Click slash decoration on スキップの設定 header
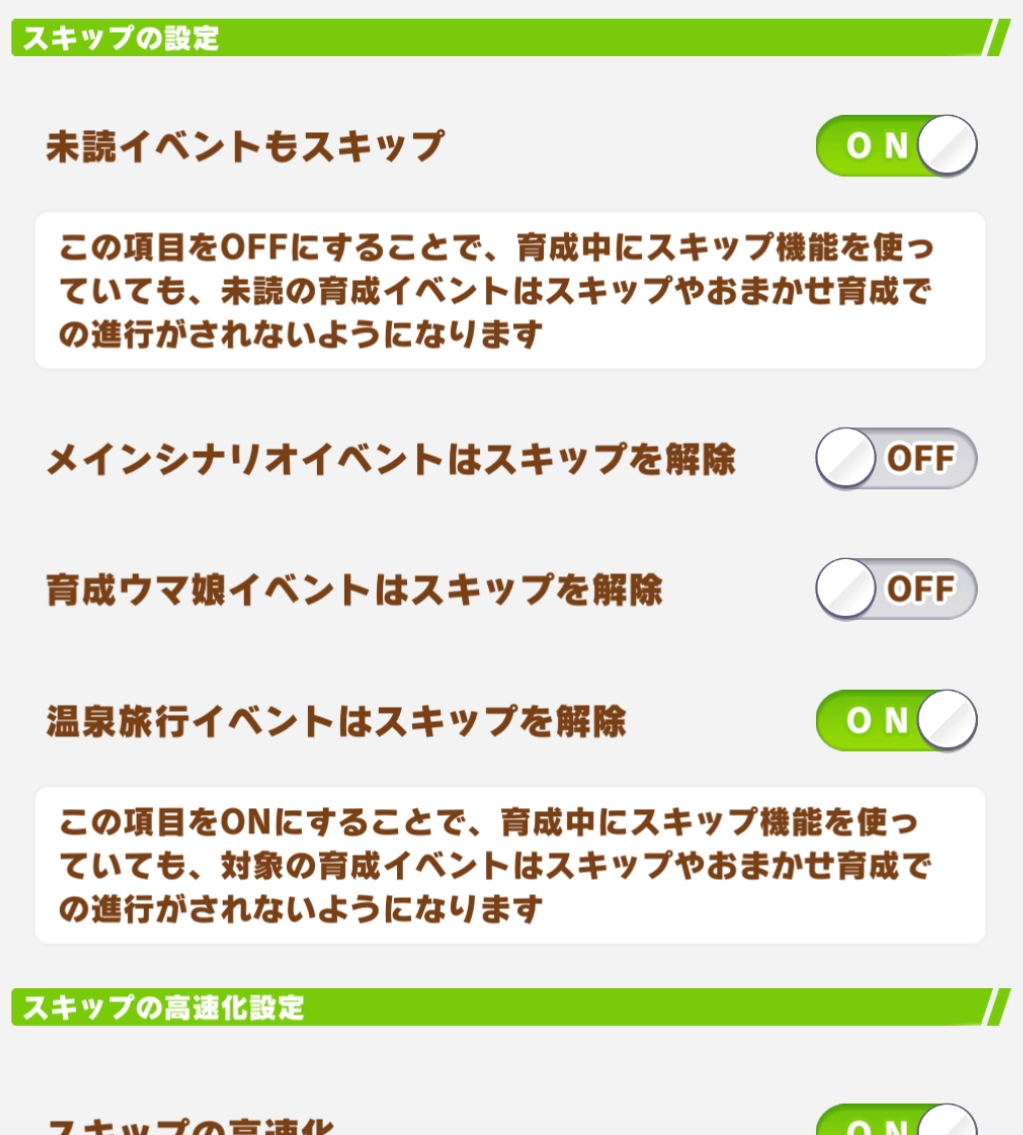The height and width of the screenshot is (1135, 1023). pyautogui.click(x=997, y=38)
